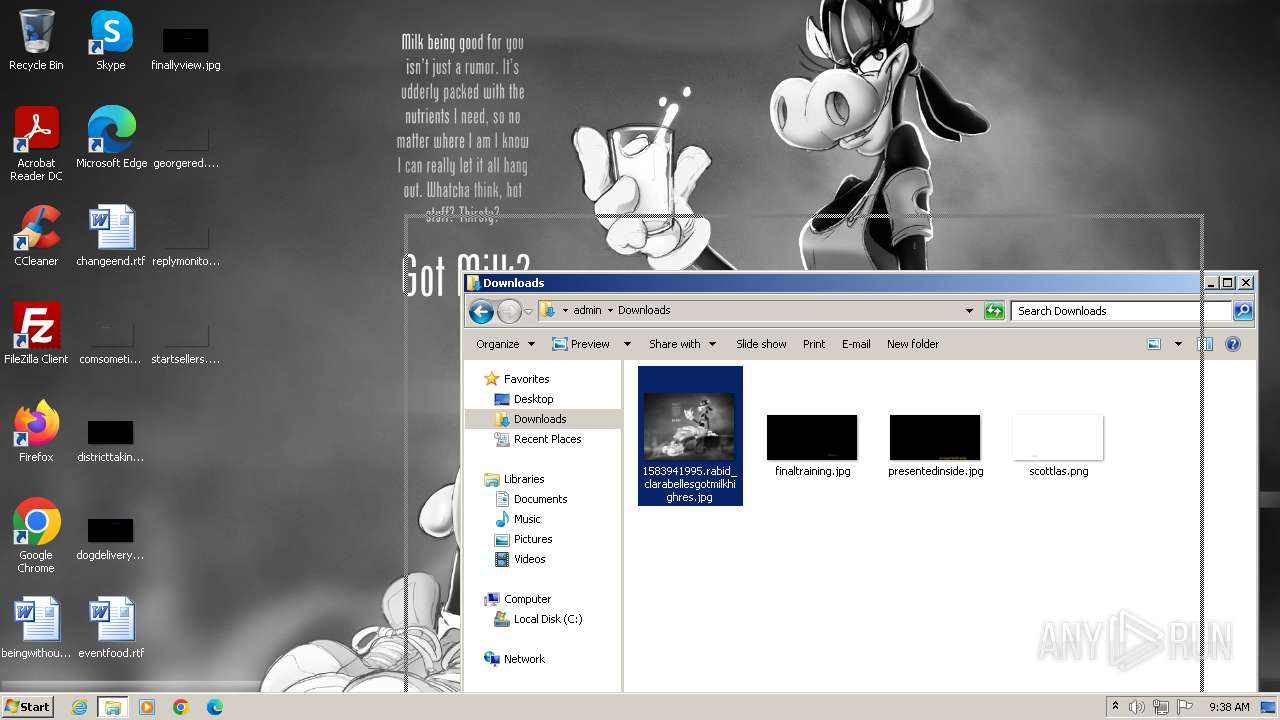
Task: Expand the address bar history dropdown
Action: 969,311
